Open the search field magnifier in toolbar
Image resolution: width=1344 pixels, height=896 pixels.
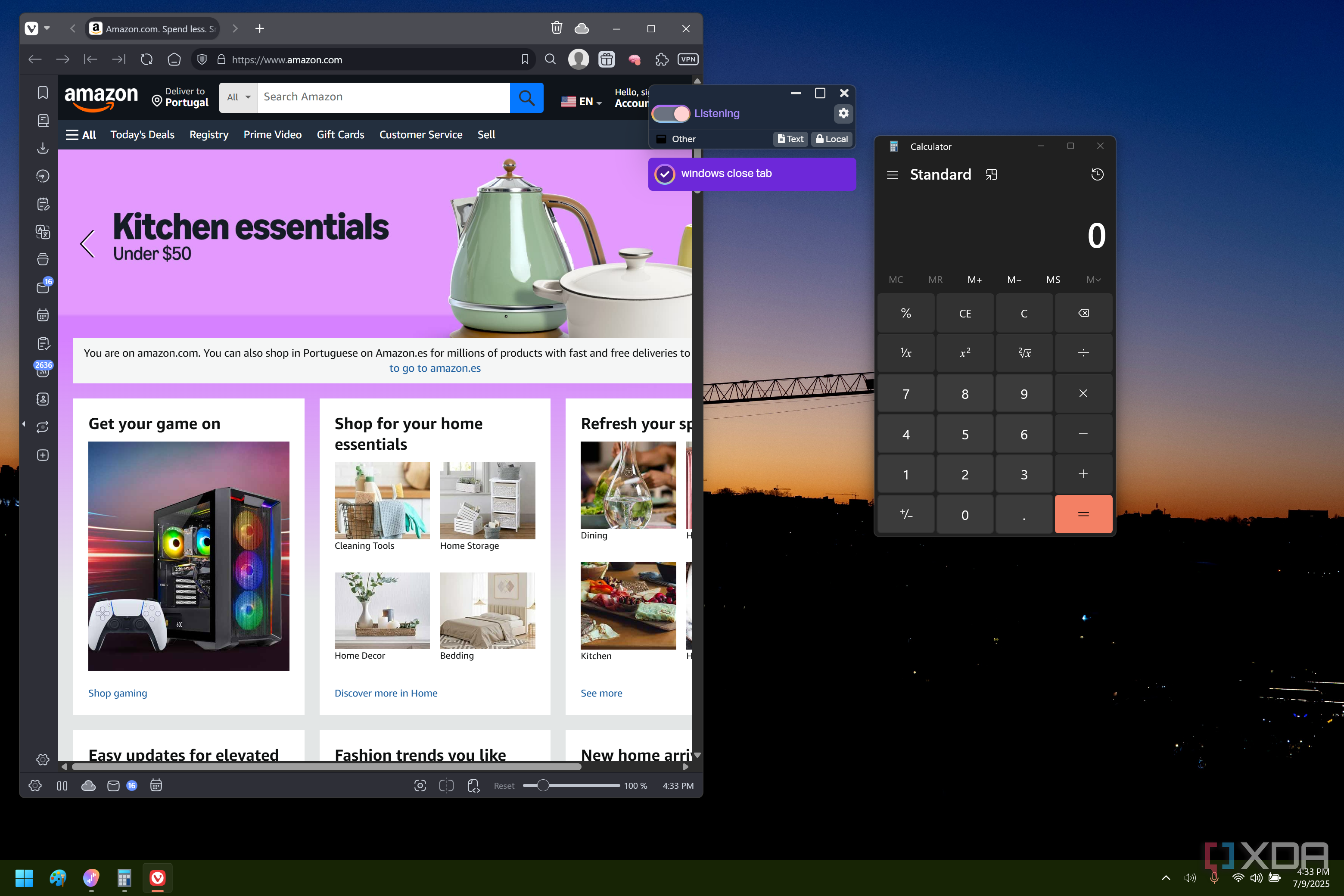550,59
